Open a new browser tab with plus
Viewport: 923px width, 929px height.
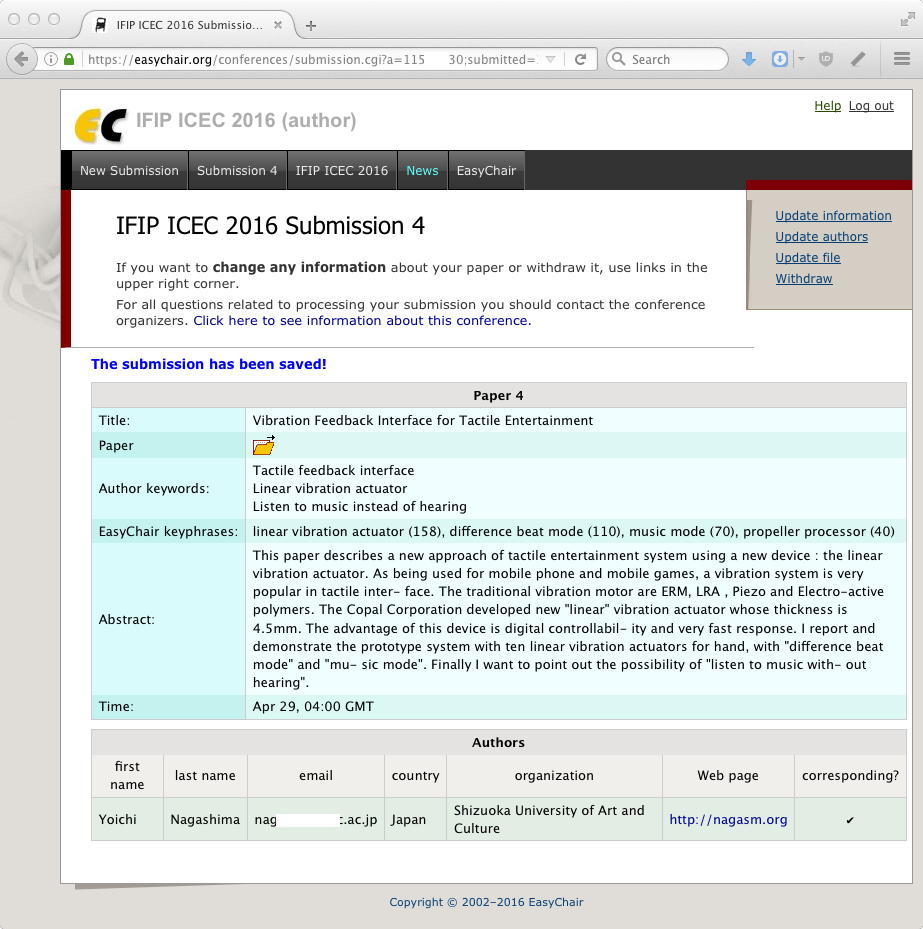pos(311,25)
